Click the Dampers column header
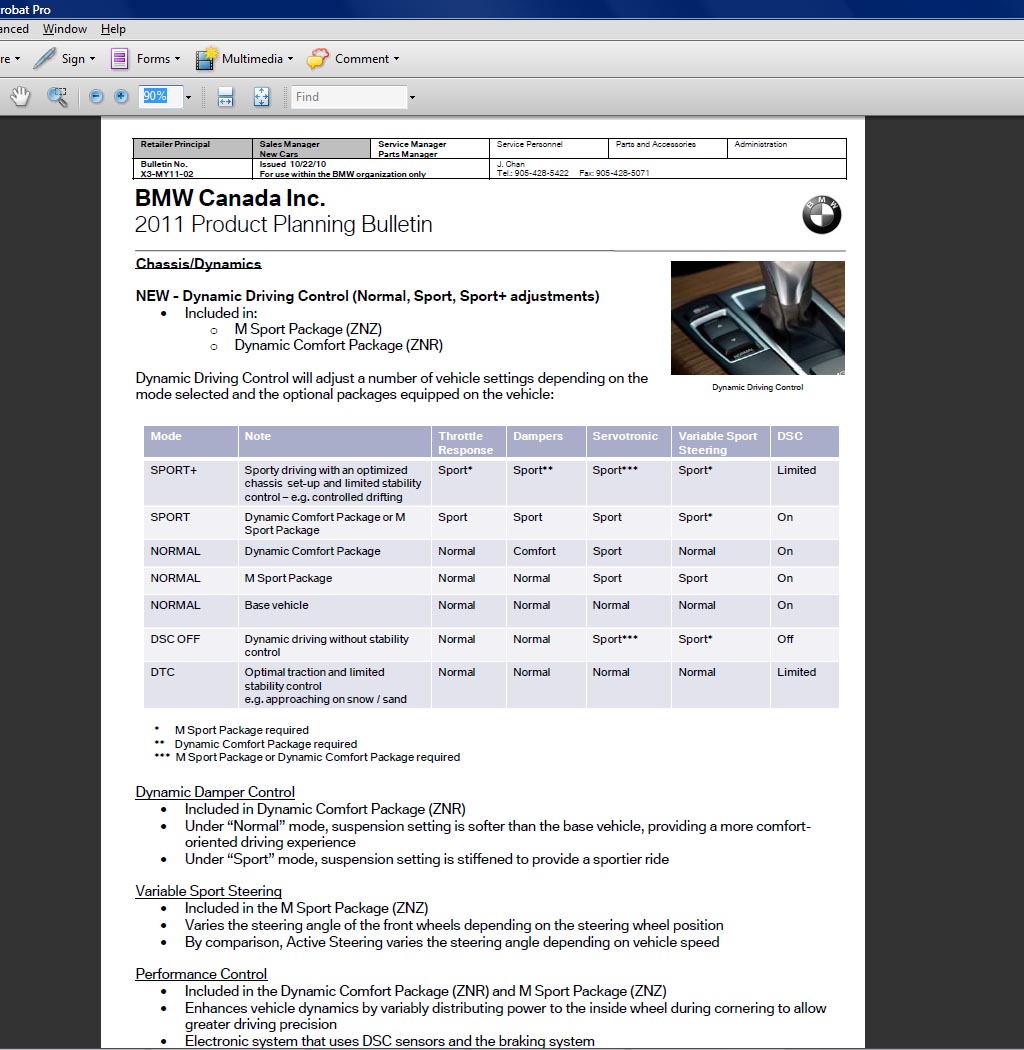Screen dimensions: 1024x1050 546,442
